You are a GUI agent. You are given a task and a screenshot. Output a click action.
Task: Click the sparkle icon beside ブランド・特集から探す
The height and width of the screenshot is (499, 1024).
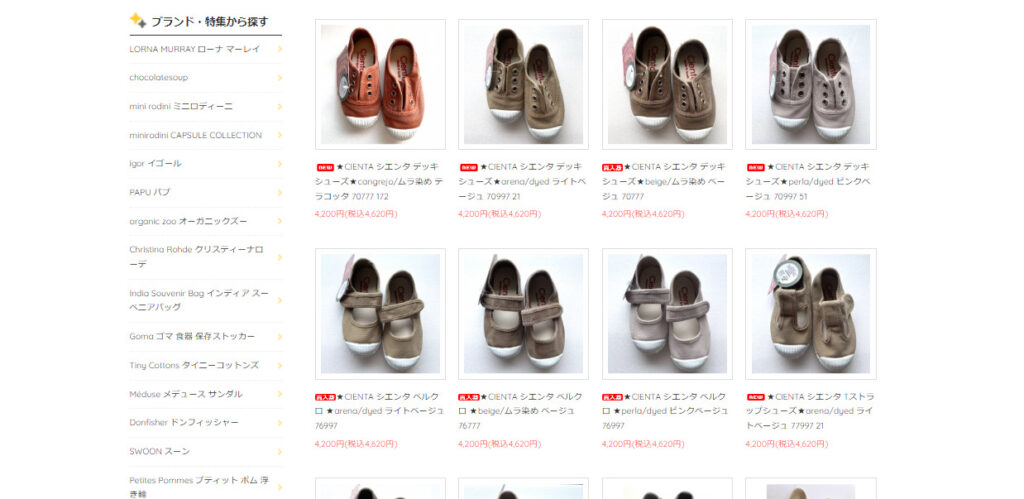137,20
